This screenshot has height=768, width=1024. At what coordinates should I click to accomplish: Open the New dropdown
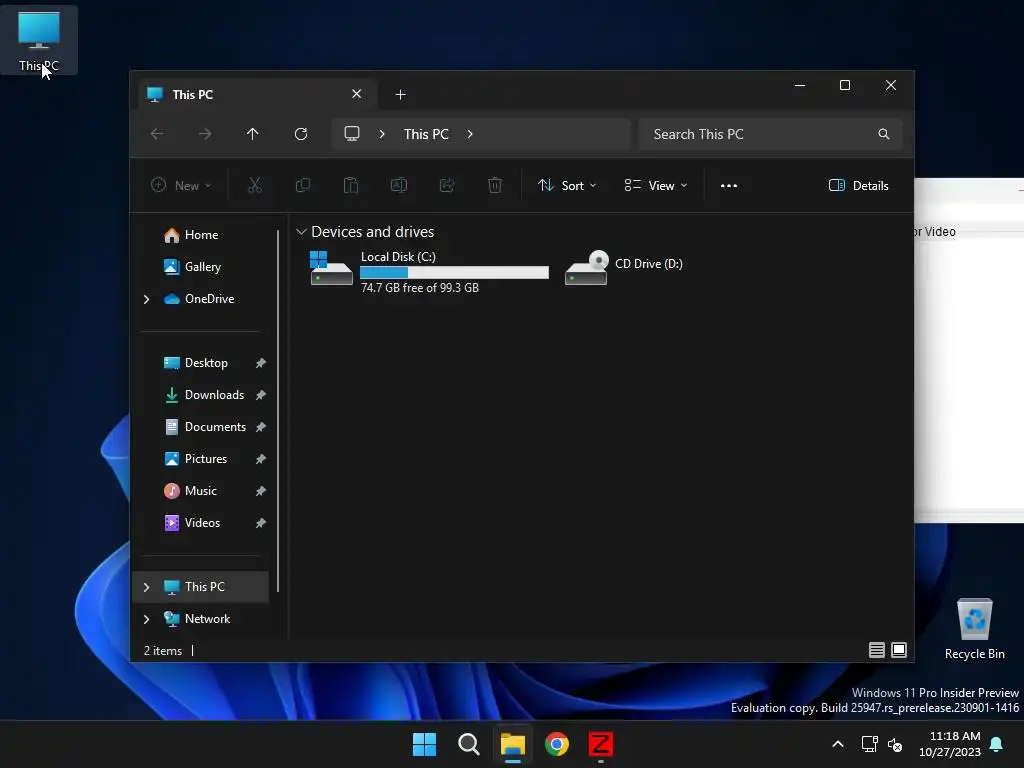[x=181, y=185]
